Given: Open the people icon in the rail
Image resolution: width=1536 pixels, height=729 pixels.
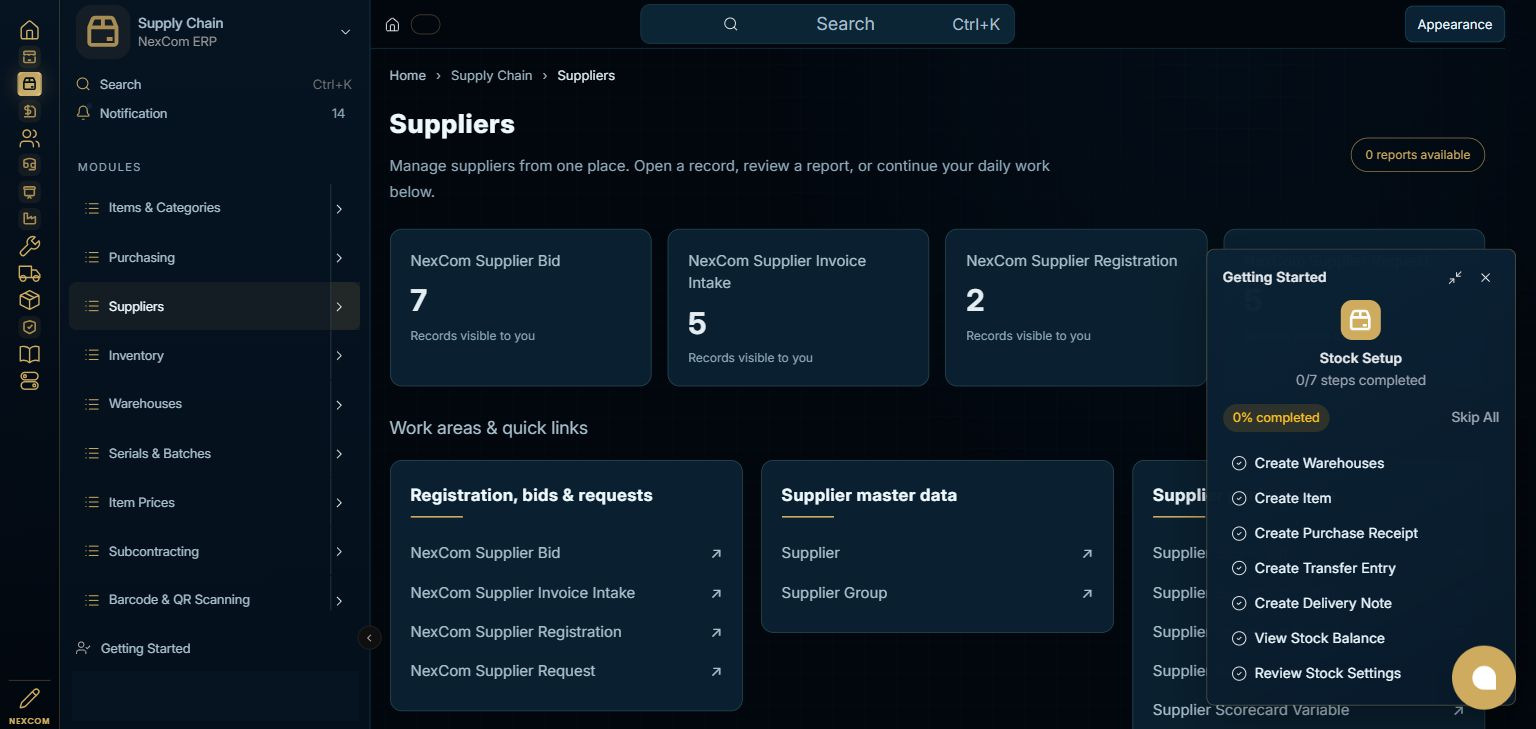Looking at the screenshot, I should pyautogui.click(x=29, y=138).
